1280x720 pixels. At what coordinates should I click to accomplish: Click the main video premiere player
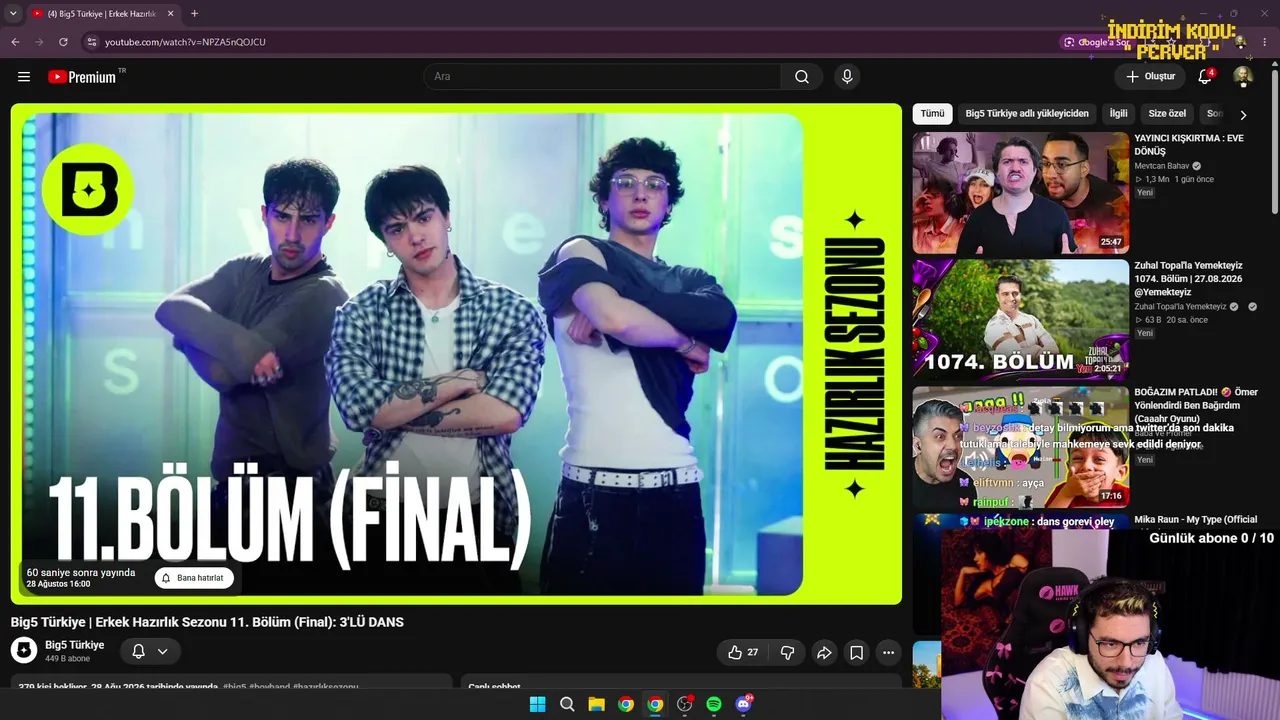456,354
